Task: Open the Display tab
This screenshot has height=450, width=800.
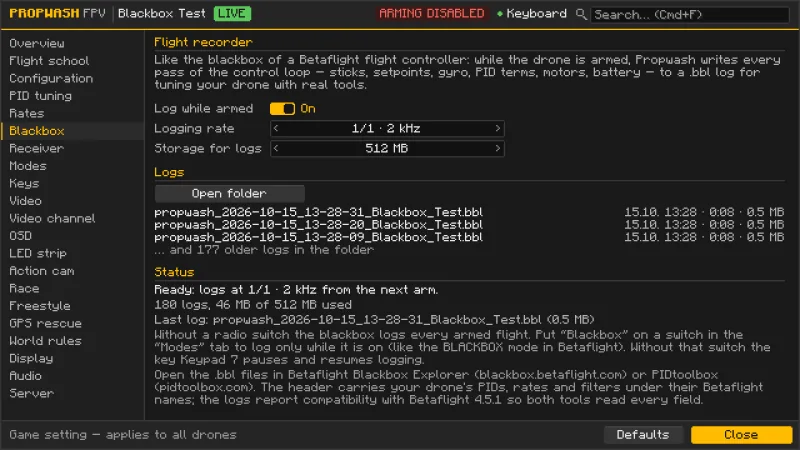Action: click(x=72, y=359)
